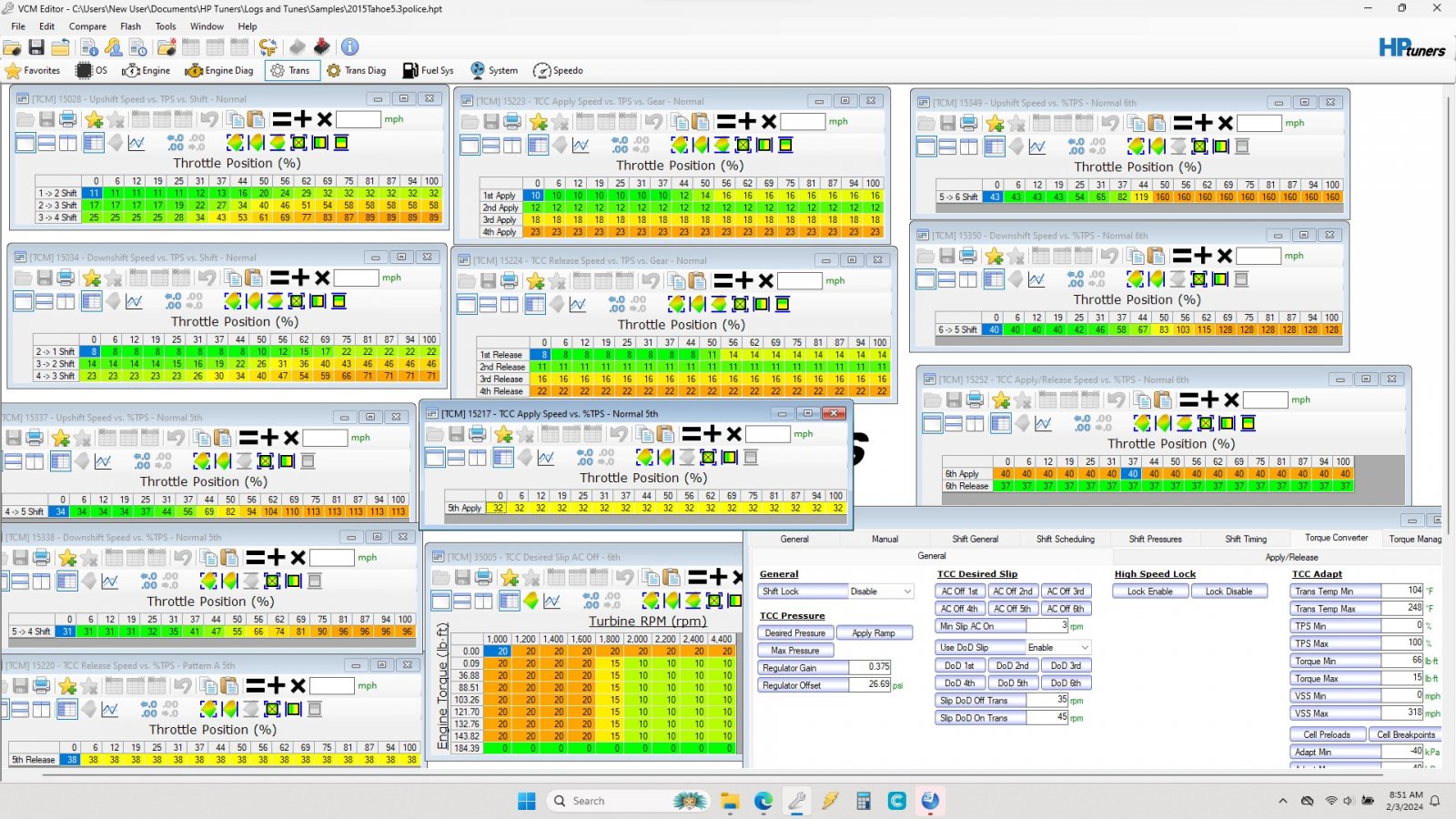The image size is (1456, 819).
Task: Open the OS chip section
Action: 91,70
